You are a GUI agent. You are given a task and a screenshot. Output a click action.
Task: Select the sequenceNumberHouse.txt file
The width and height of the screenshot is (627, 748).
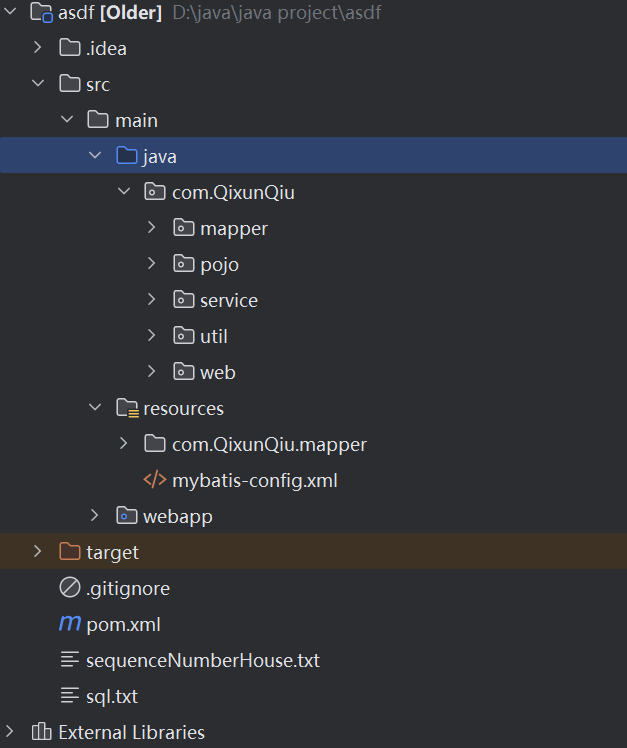pyautogui.click(x=202, y=660)
